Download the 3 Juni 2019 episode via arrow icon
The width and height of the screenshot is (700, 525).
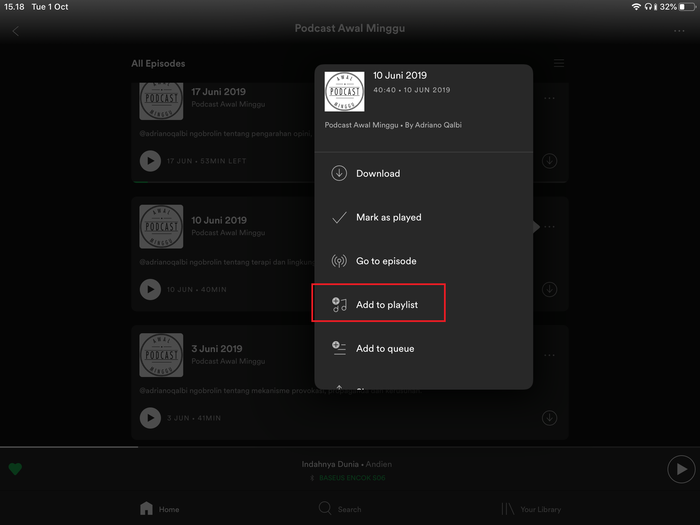549,418
